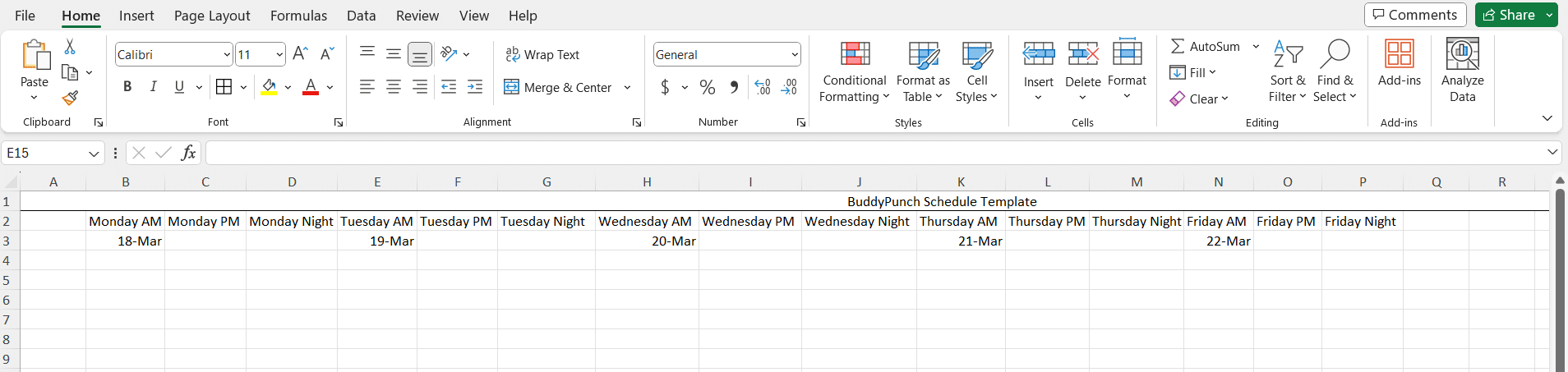Viewport: 1568px width, 372px height.
Task: Switch to the Data tab
Action: pos(361,16)
